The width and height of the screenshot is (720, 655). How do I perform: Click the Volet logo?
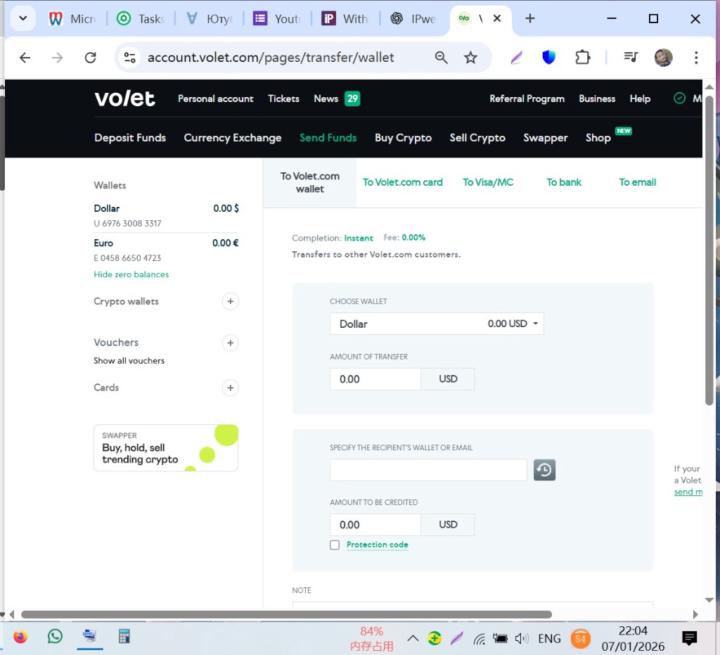click(124, 98)
